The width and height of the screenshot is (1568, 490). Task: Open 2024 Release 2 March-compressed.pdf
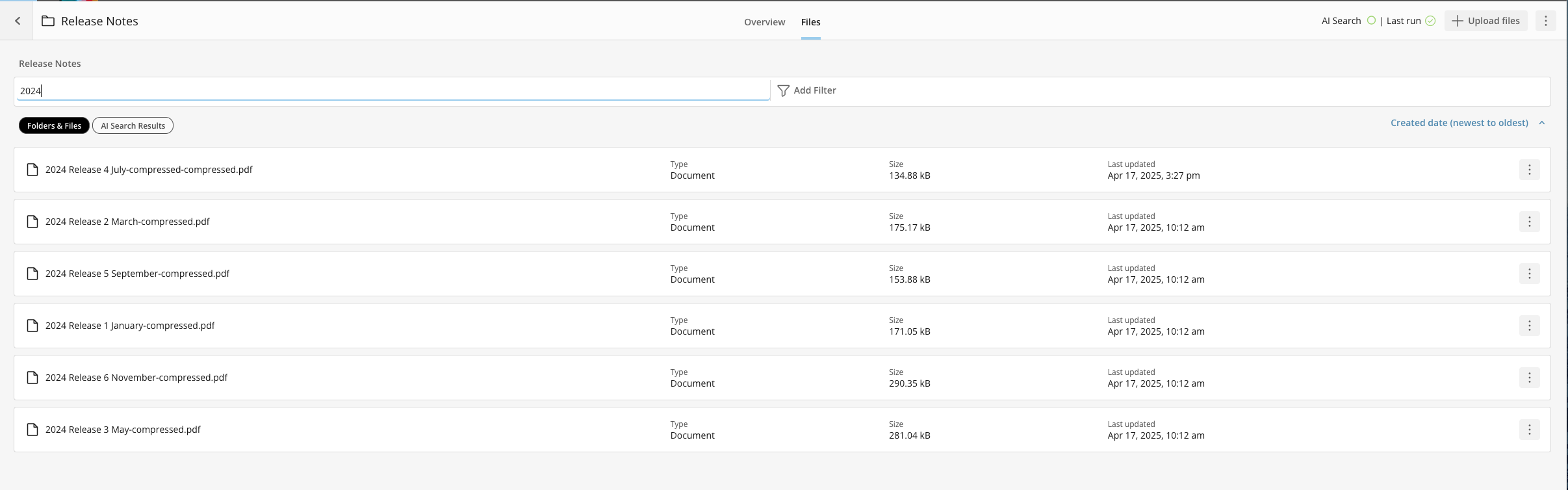pyautogui.click(x=127, y=222)
